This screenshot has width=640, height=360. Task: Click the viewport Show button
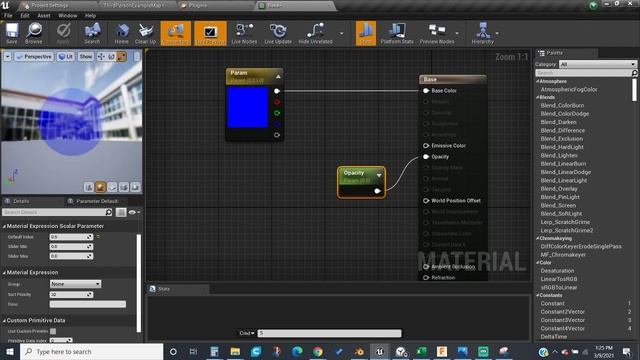point(86,57)
